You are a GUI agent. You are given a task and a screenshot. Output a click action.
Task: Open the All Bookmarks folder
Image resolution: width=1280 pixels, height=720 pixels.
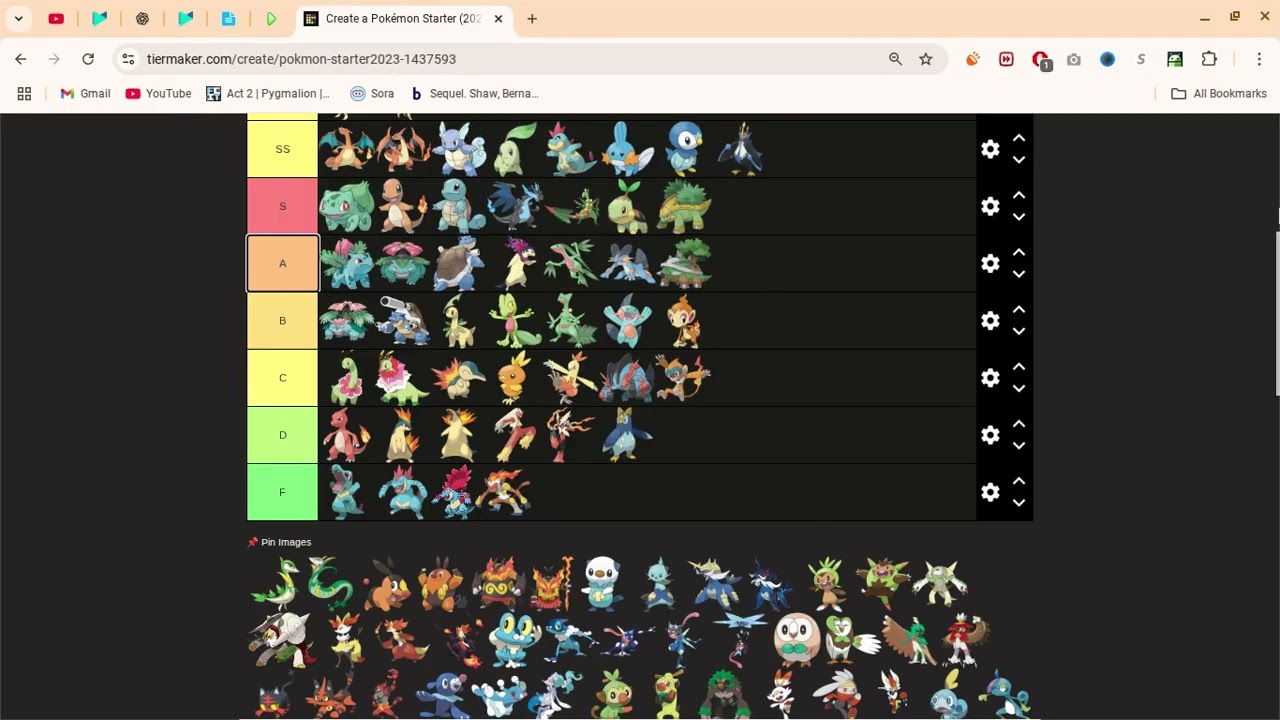coord(1219,93)
